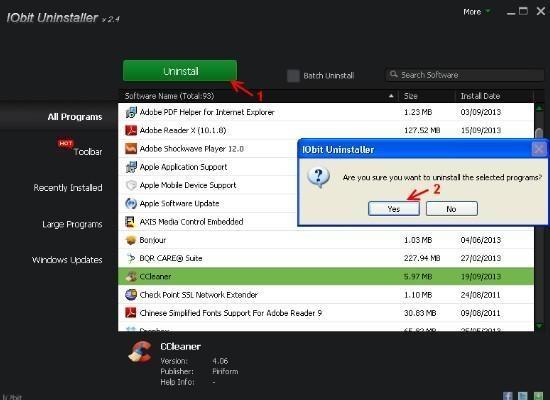Click the Apple Mobile Device Support icon
The width and height of the screenshot is (550, 400).
click(131, 185)
